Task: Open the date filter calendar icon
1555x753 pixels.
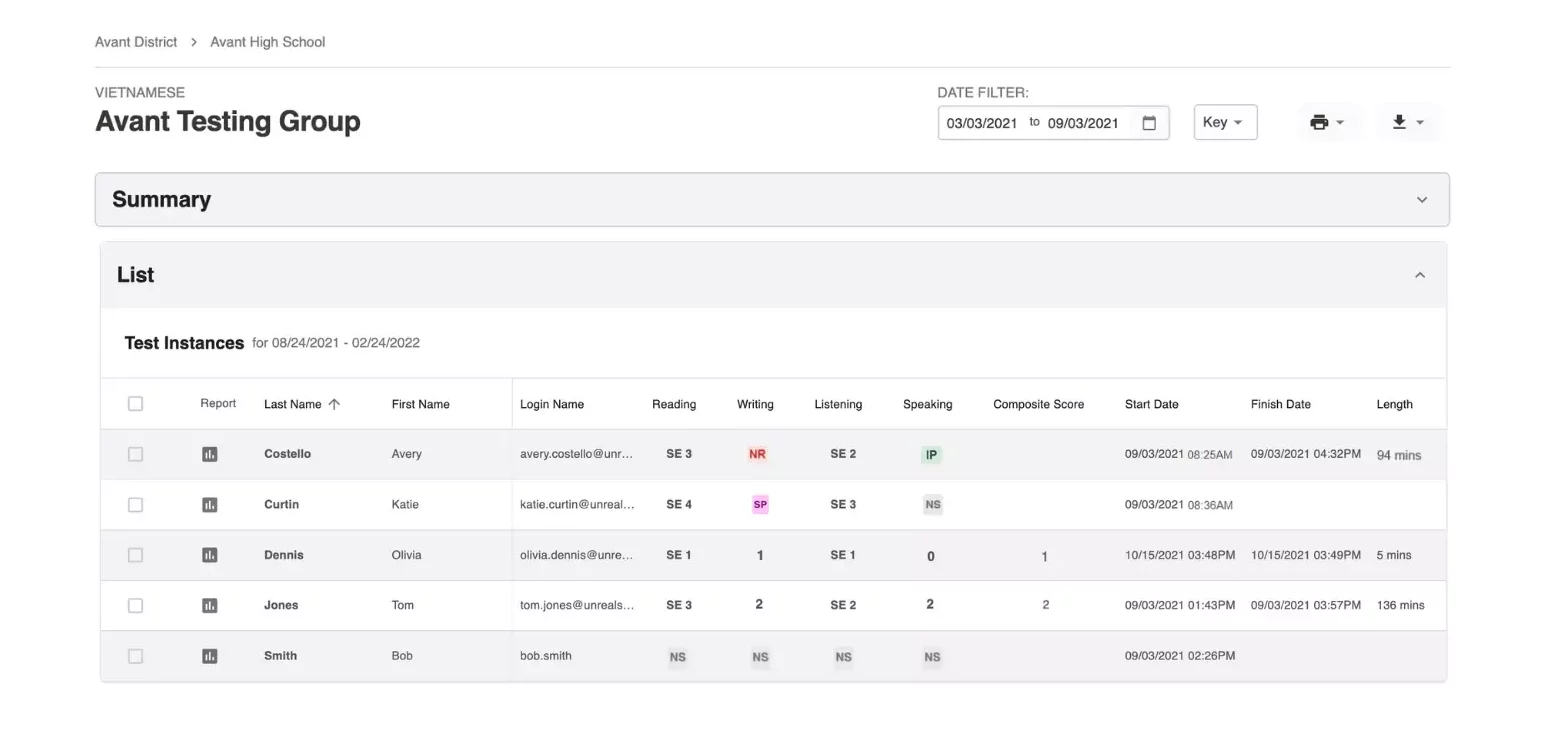Action: pyautogui.click(x=1149, y=123)
